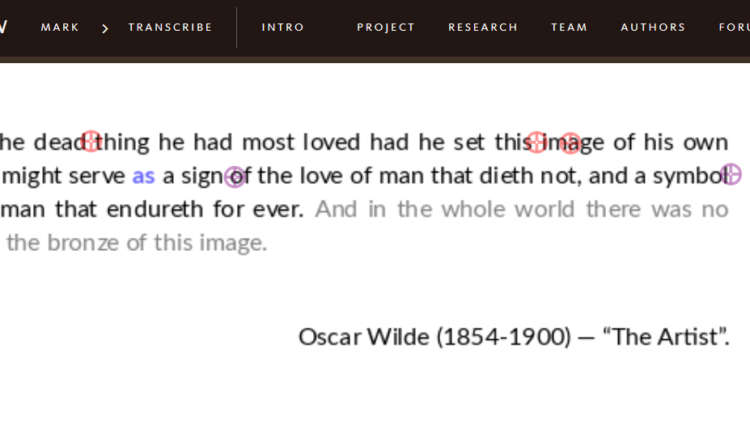
Task: Visit the Team page
Action: (x=569, y=27)
